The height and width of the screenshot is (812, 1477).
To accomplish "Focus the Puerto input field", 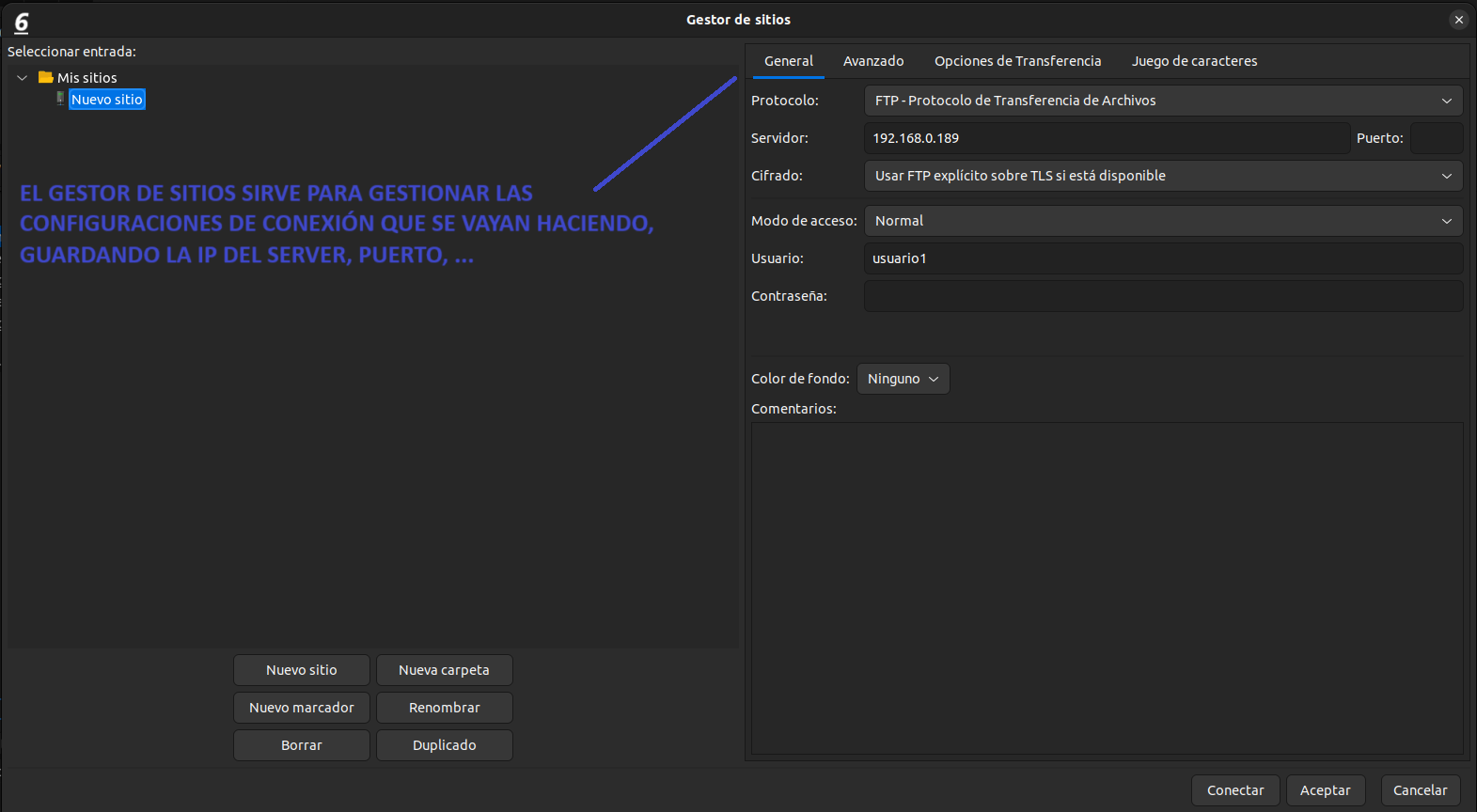I will click(x=1436, y=138).
